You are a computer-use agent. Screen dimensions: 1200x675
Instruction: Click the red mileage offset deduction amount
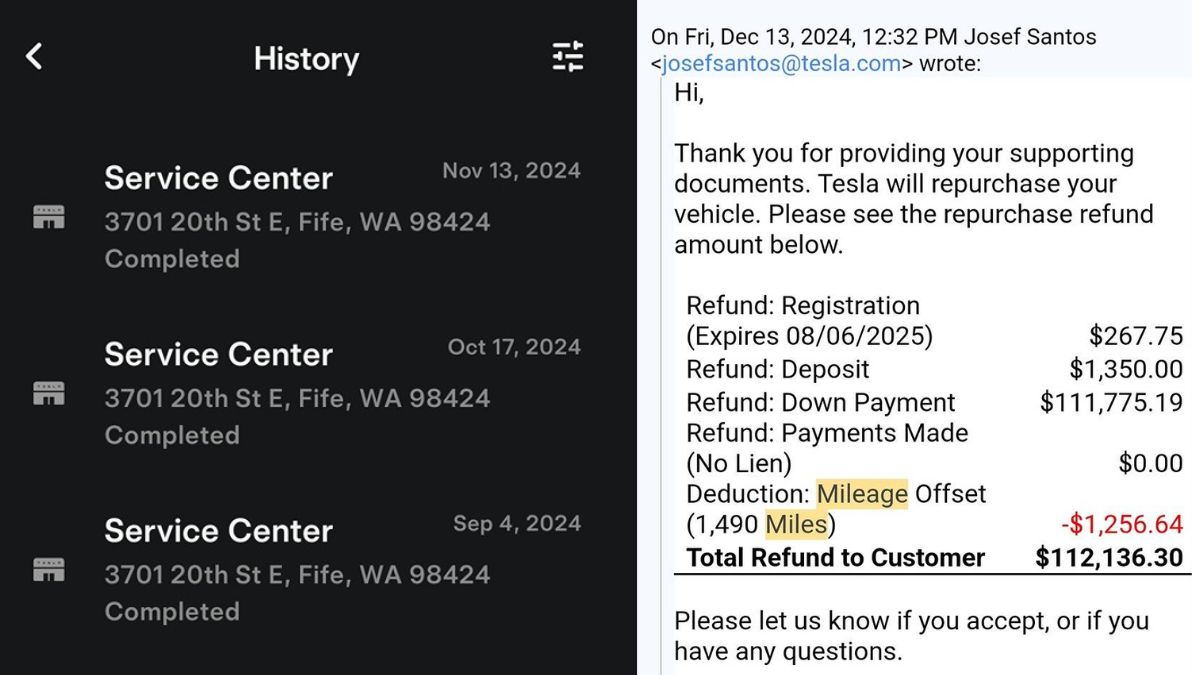[1121, 525]
